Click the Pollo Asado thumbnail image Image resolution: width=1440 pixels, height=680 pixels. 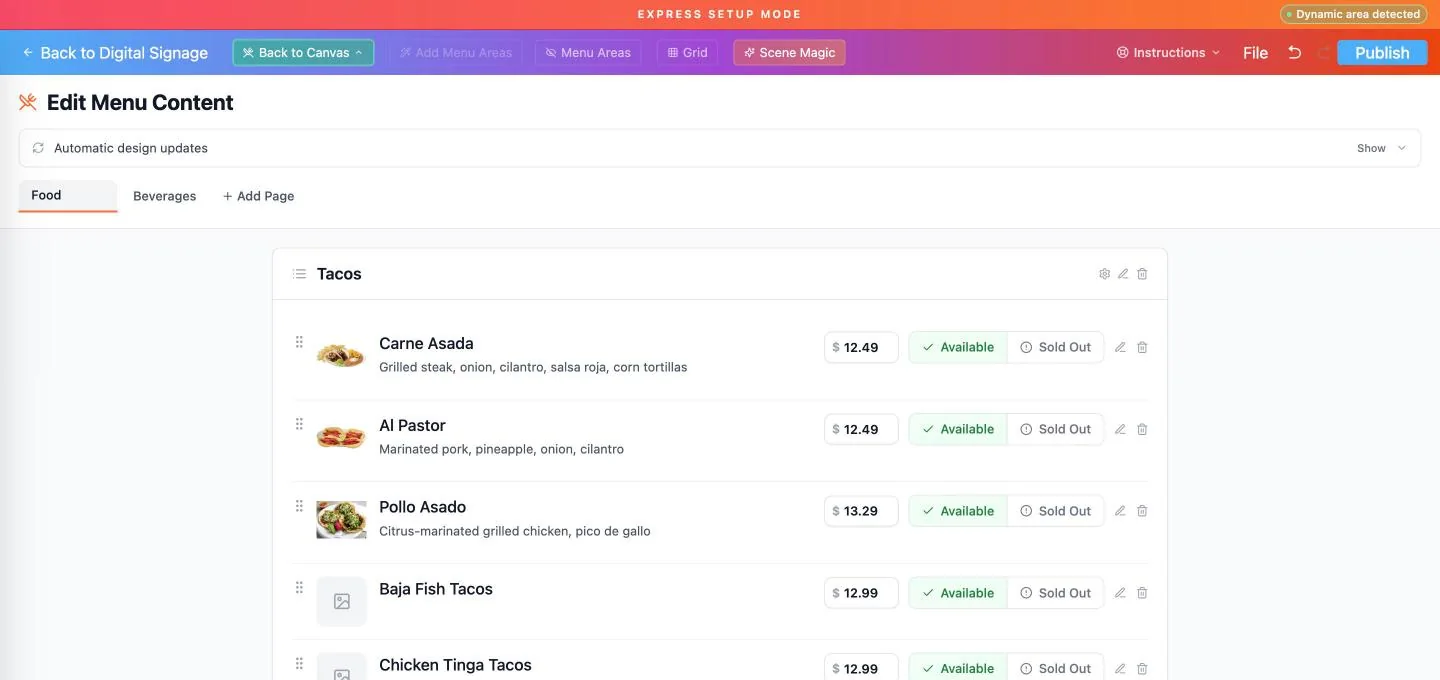[x=341, y=520]
